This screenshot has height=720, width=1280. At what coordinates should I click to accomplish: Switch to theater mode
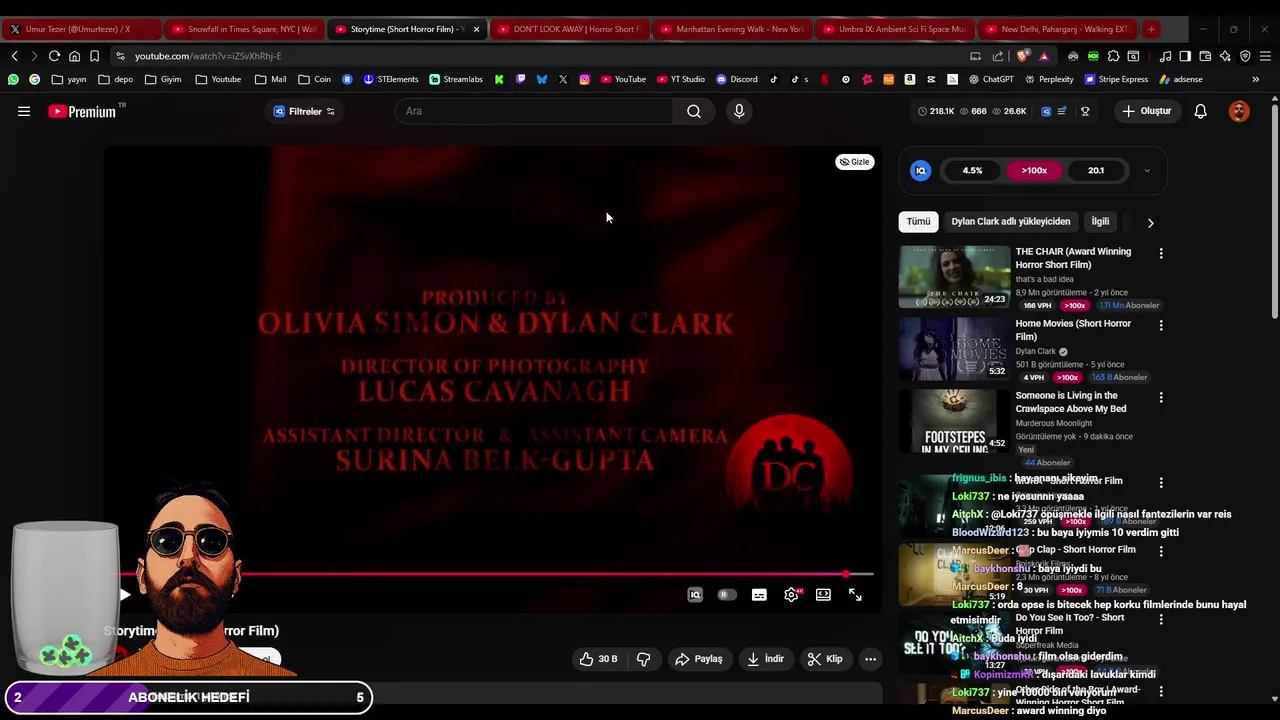pyautogui.click(x=823, y=595)
